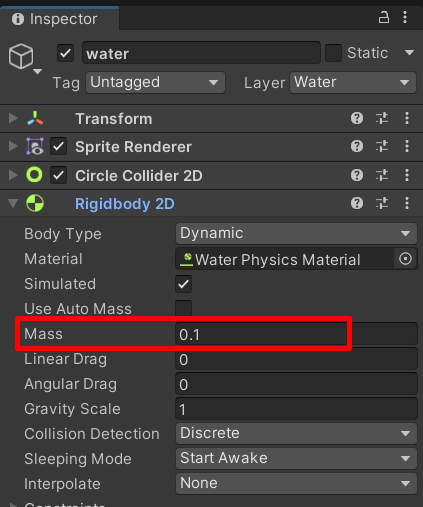Image resolution: width=423 pixels, height=507 pixels.
Task: Lock the Inspector panel with padlock icon
Action: tap(384, 17)
